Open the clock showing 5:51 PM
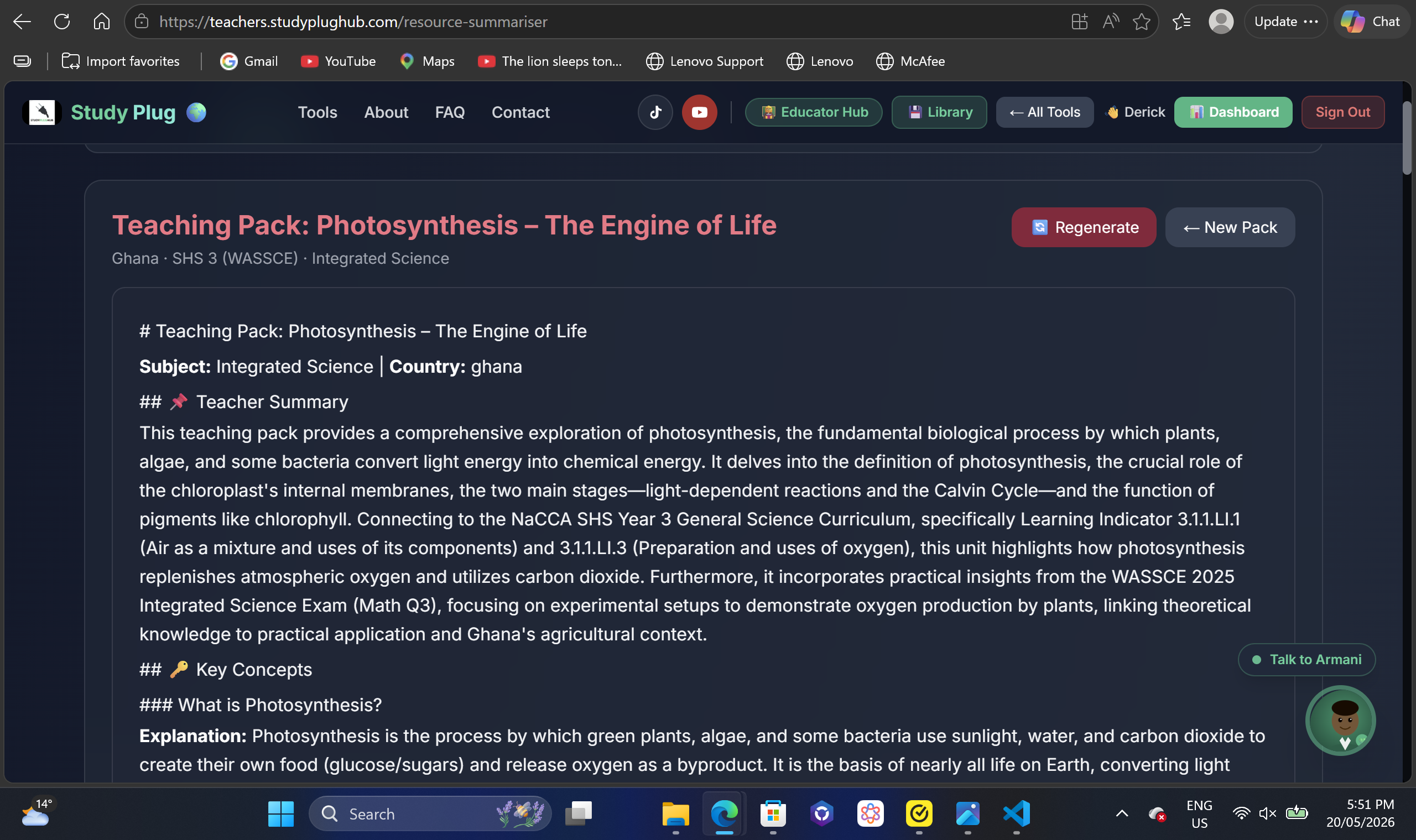The width and height of the screenshot is (1416, 840). tap(1360, 813)
